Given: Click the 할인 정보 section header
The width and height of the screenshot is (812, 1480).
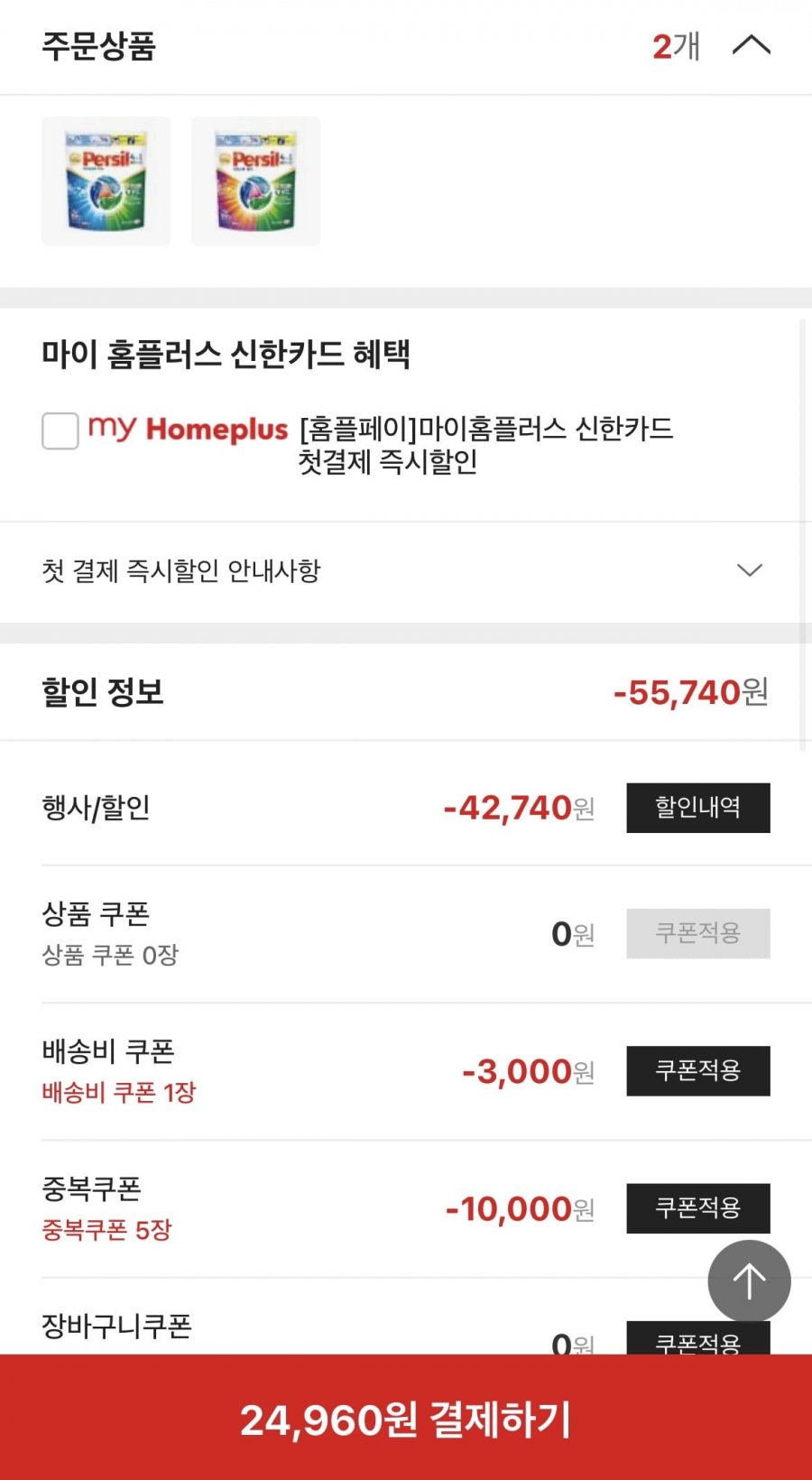Looking at the screenshot, I should click(x=103, y=692).
